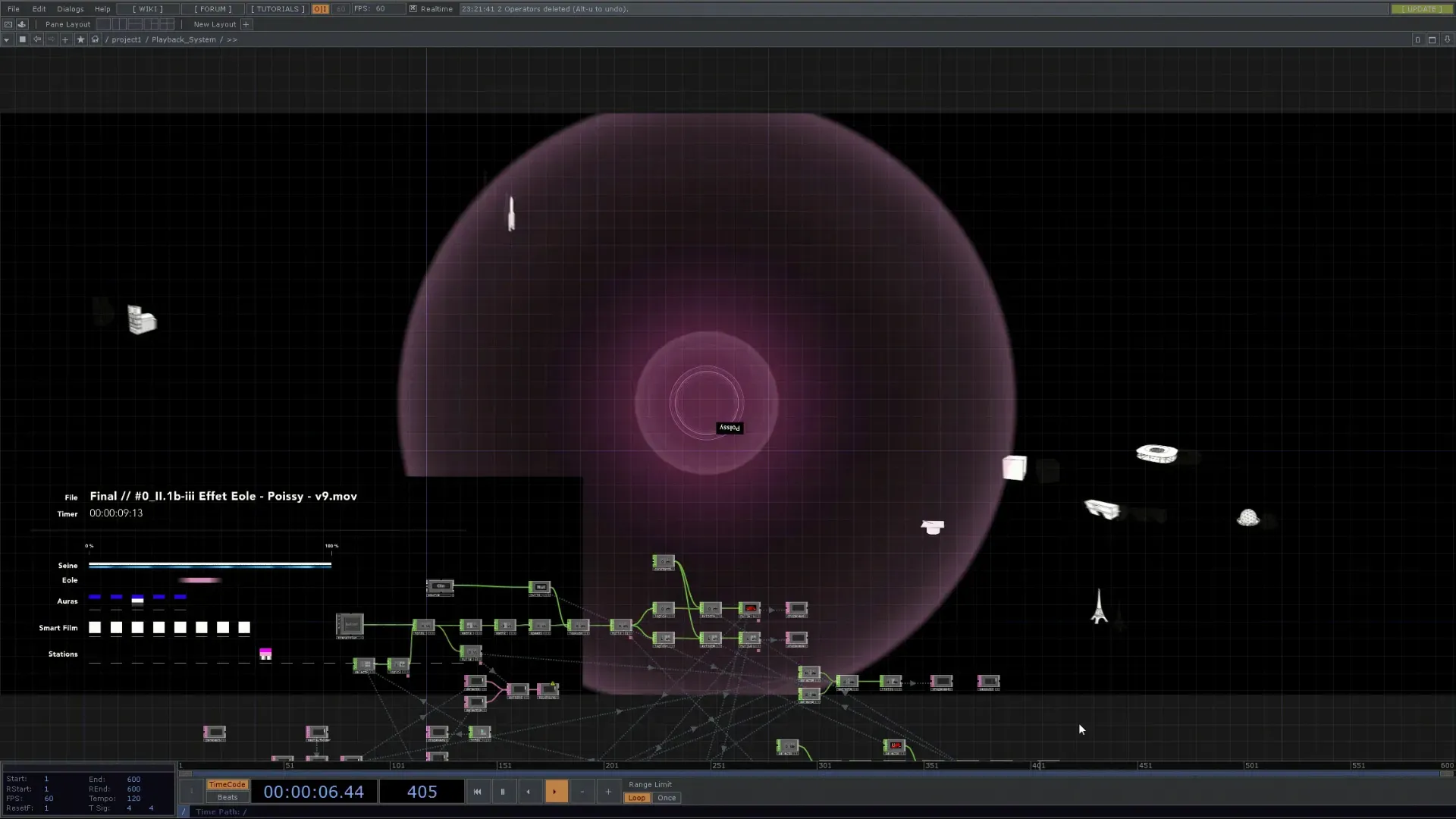Pause timeline playback

click(x=503, y=792)
